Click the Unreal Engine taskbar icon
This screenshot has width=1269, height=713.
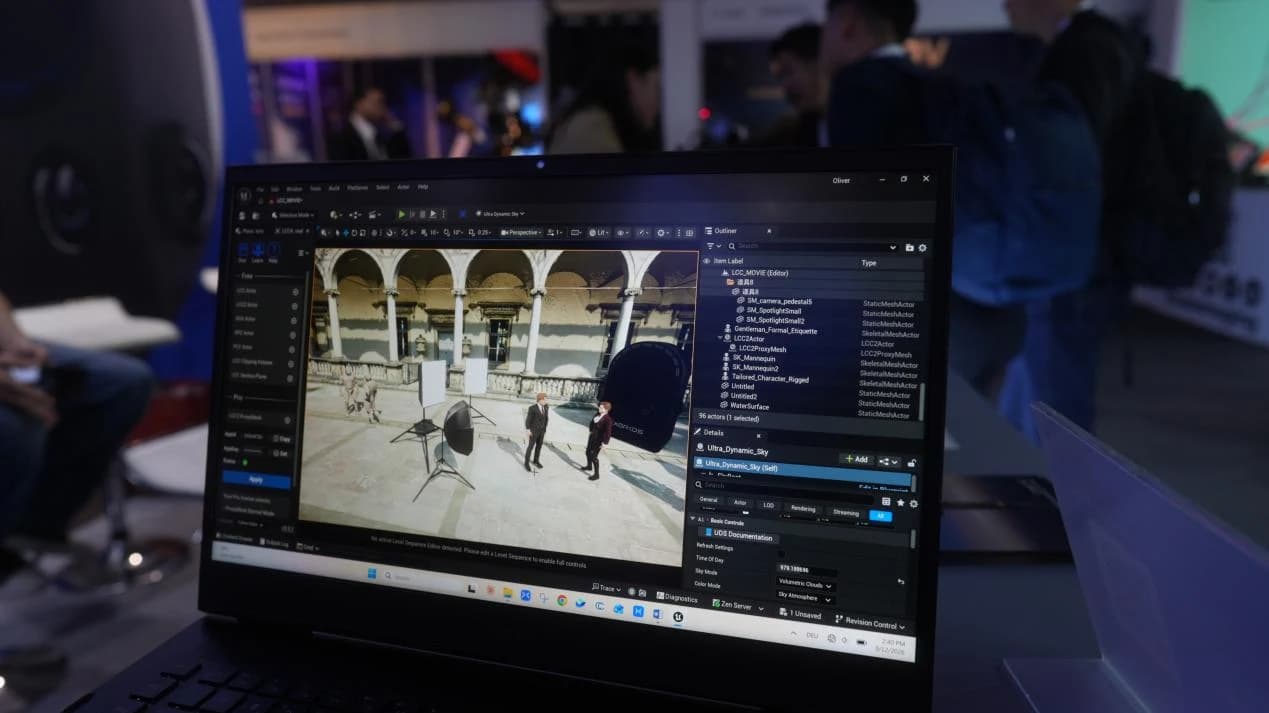pos(678,617)
